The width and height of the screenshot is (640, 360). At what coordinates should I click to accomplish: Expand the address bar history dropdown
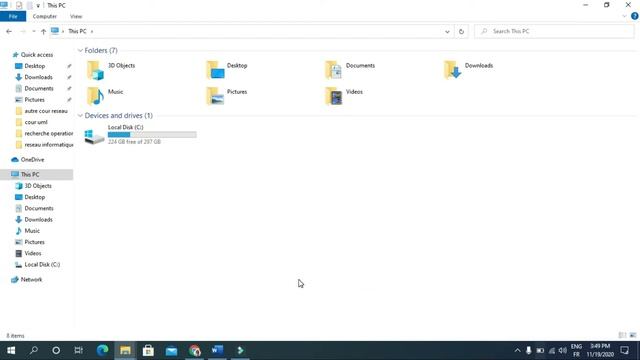click(x=447, y=31)
